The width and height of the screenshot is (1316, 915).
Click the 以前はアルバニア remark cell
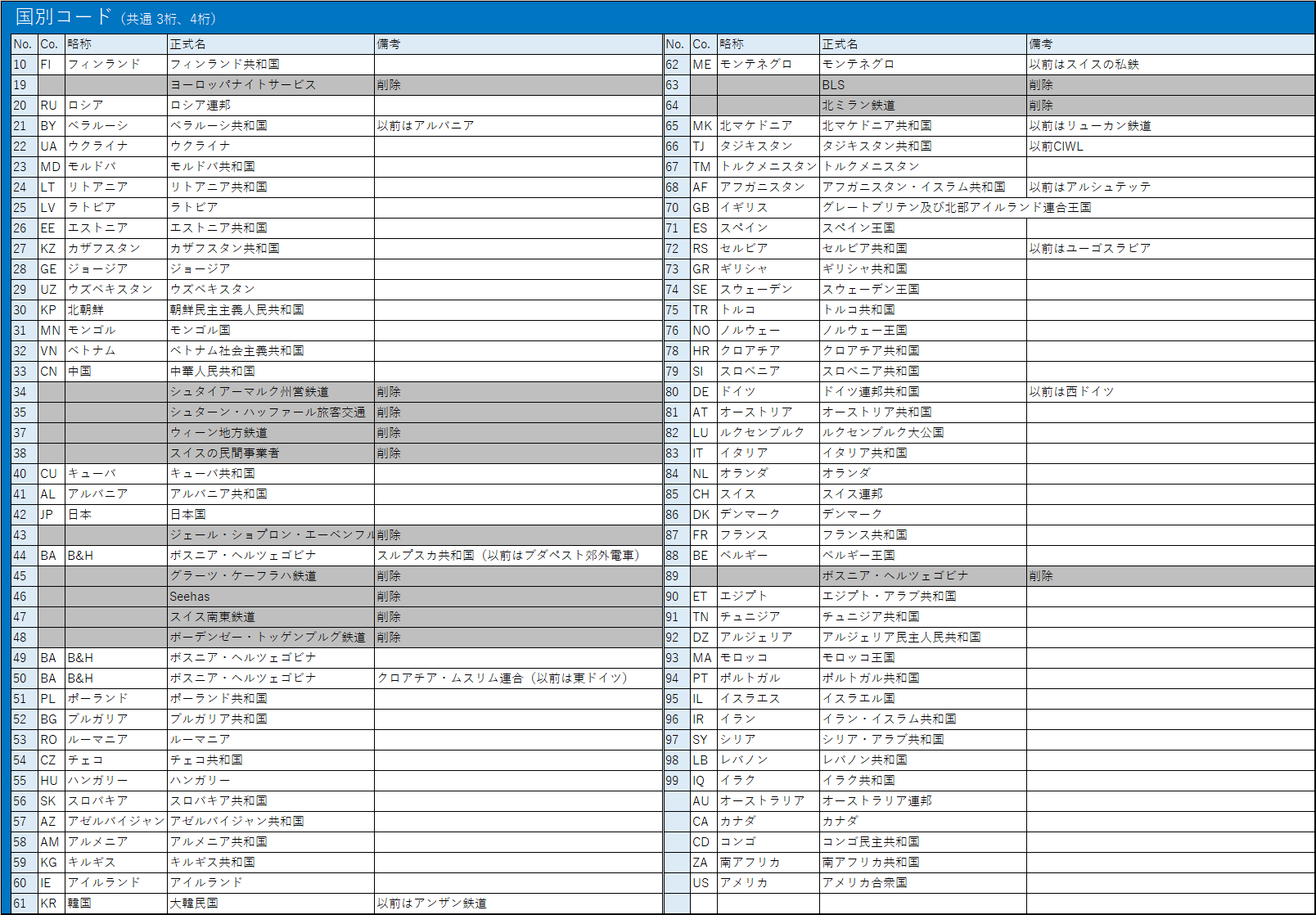518,125
